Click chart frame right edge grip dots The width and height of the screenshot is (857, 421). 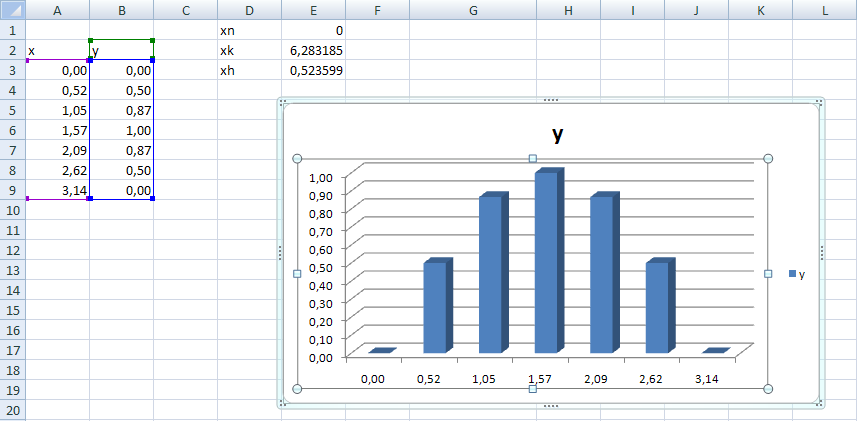[x=822, y=253]
